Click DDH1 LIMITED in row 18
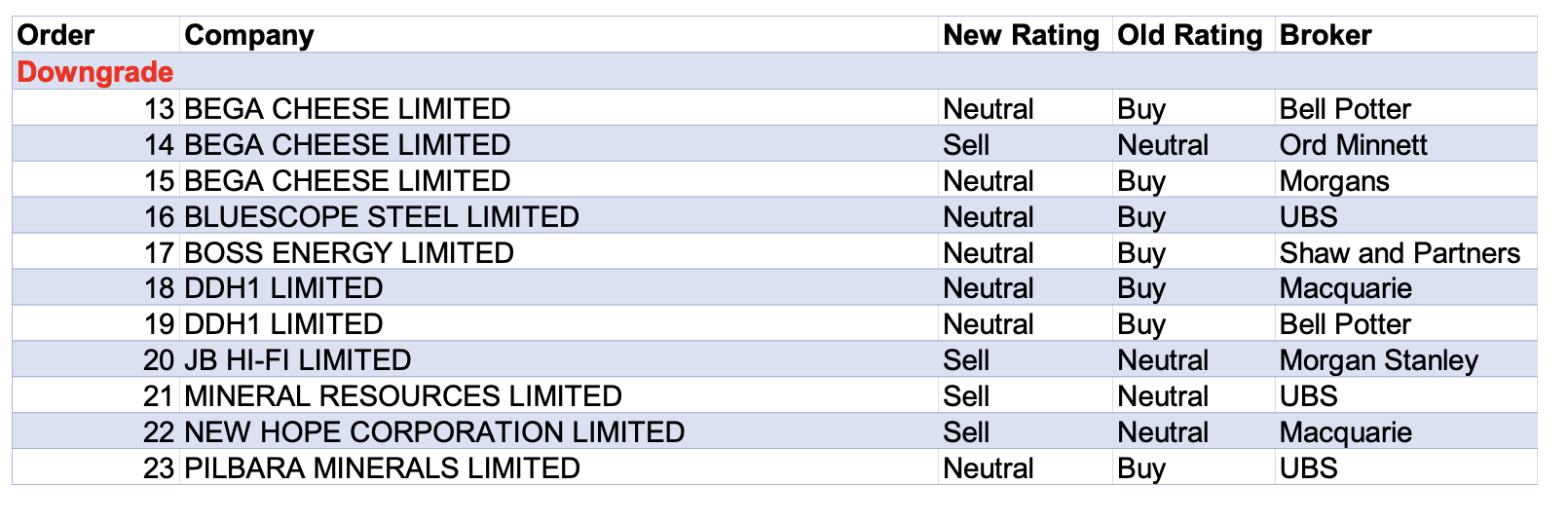Image resolution: width=1568 pixels, height=522 pixels. click(283, 288)
